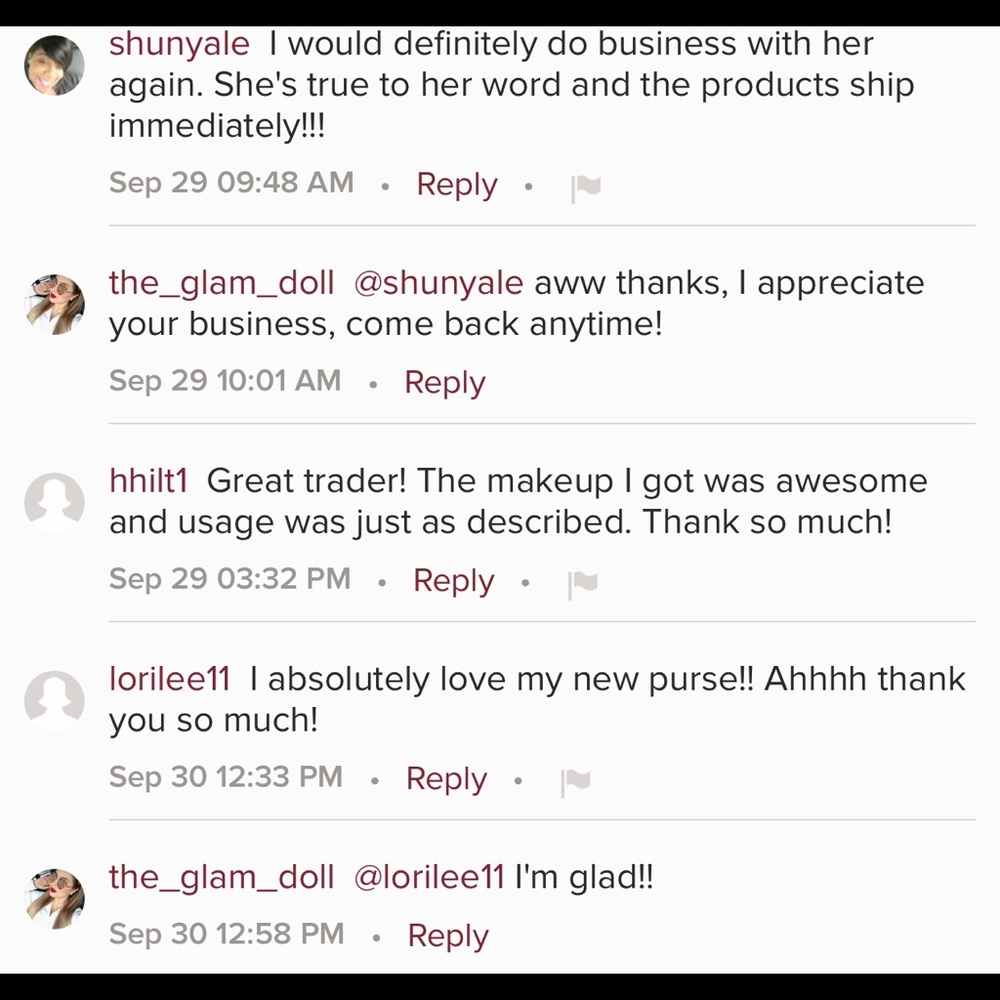Tap lorilee11's default profile avatar
1000x1000 pixels.
pos(54,700)
